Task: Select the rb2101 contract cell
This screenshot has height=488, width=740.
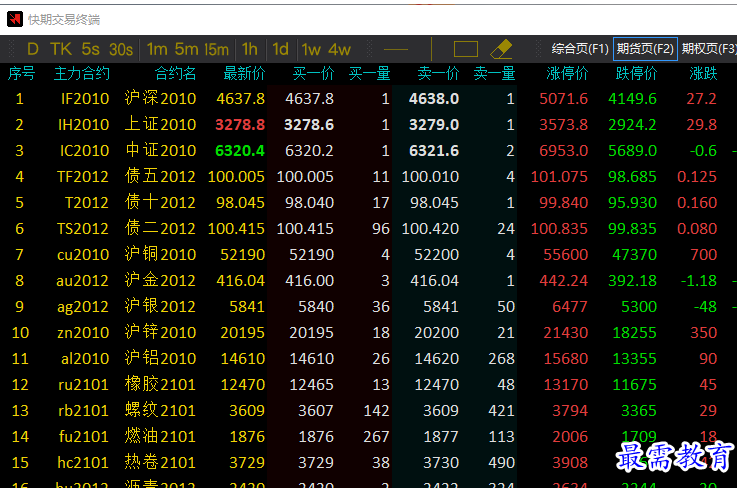Action: (84, 410)
